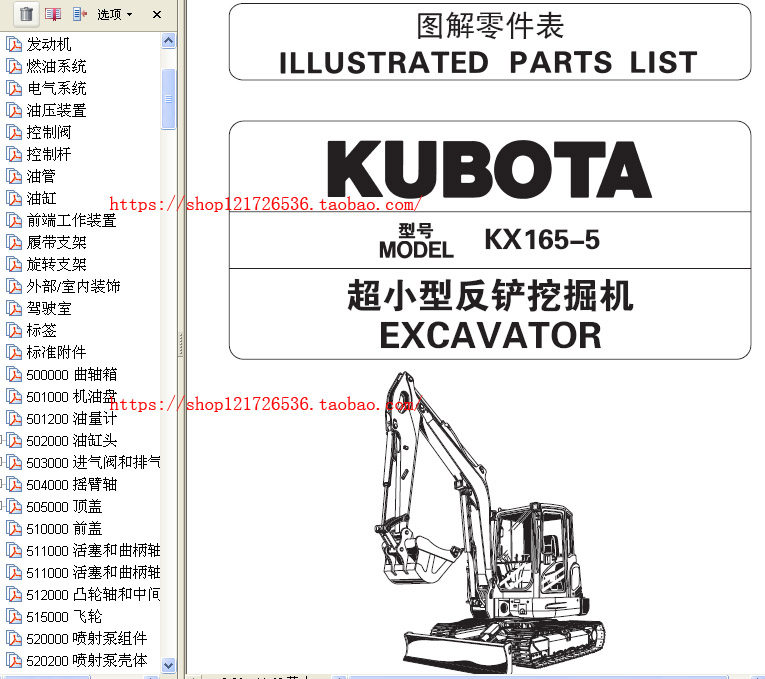Open bookmark 502000 油缸头
This screenshot has height=679, width=765.
72,440
